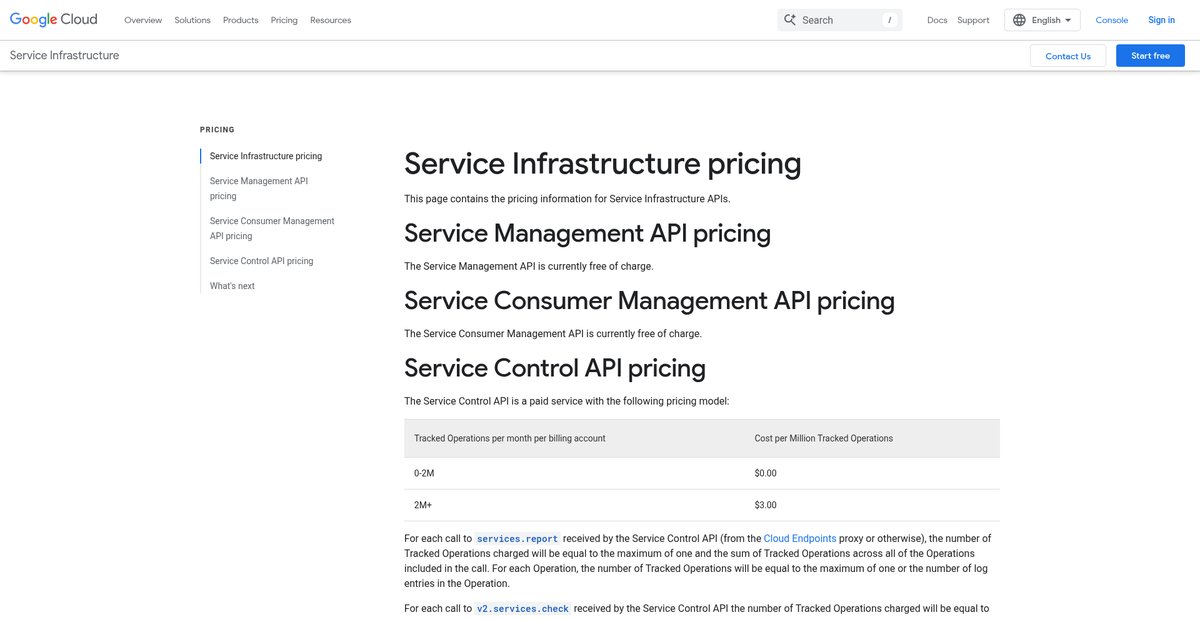
Task: Click the Google Cloud logo
Action: click(54, 19)
